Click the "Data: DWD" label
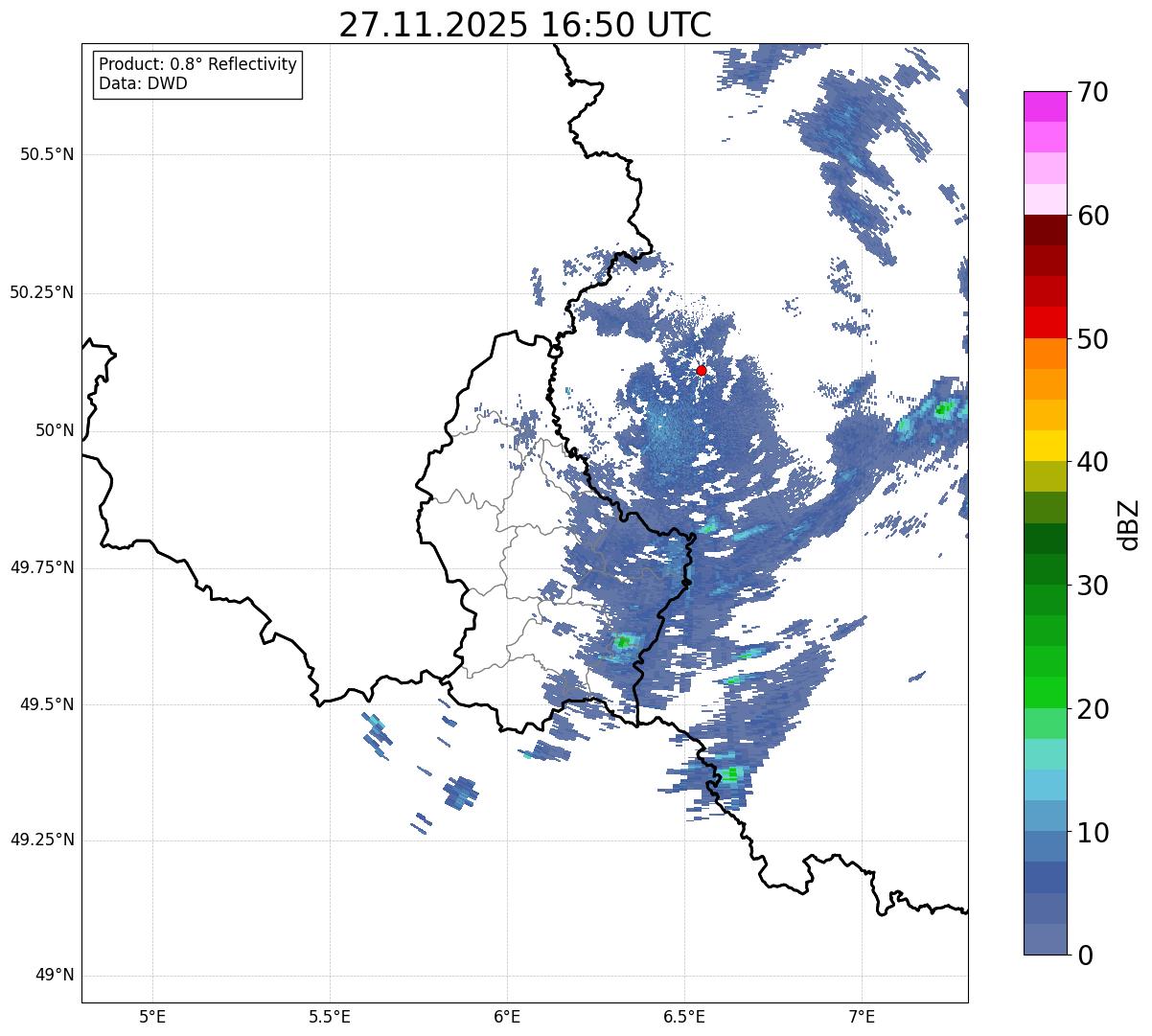 tap(143, 83)
